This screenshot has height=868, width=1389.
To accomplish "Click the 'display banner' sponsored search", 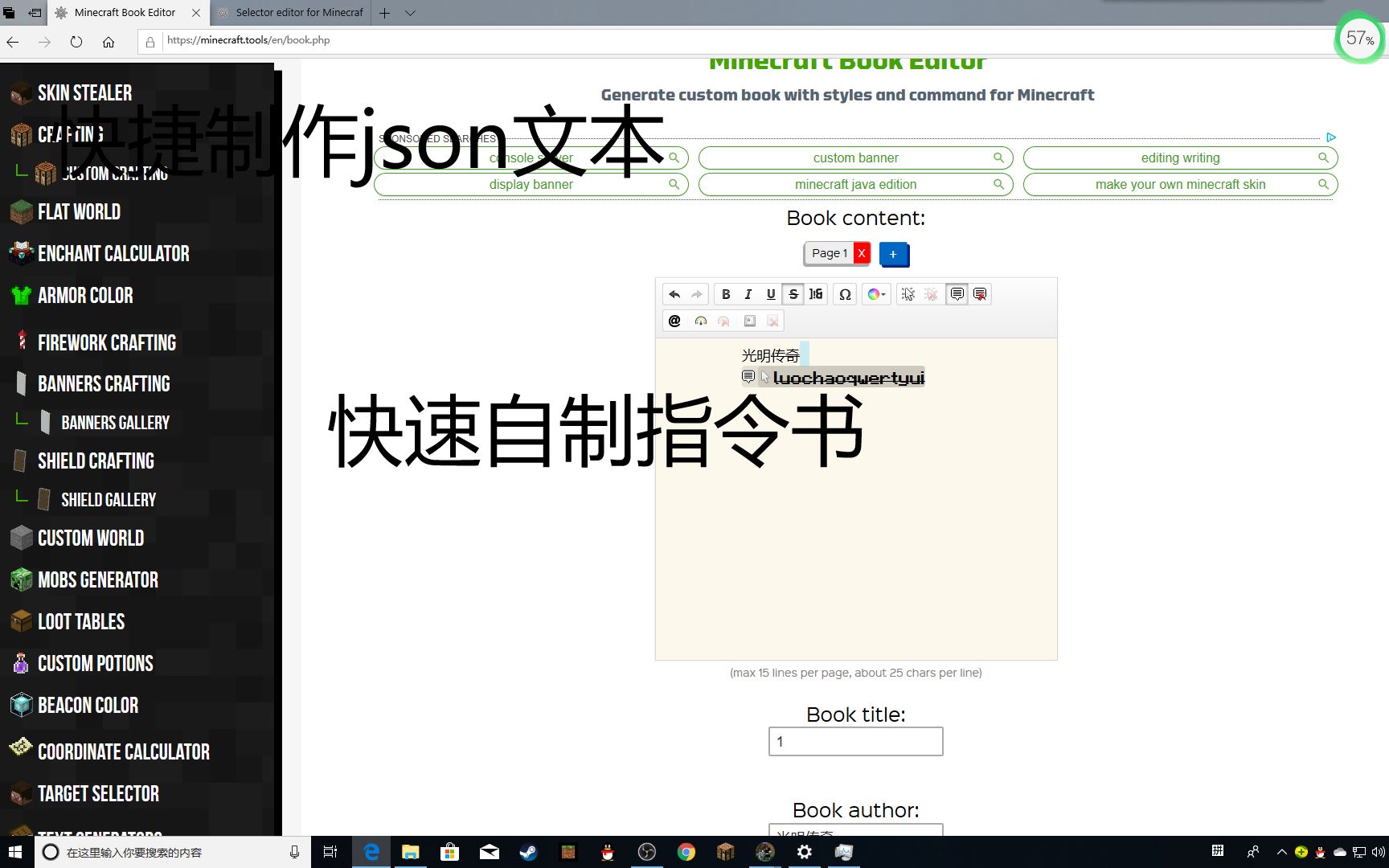I will (531, 185).
